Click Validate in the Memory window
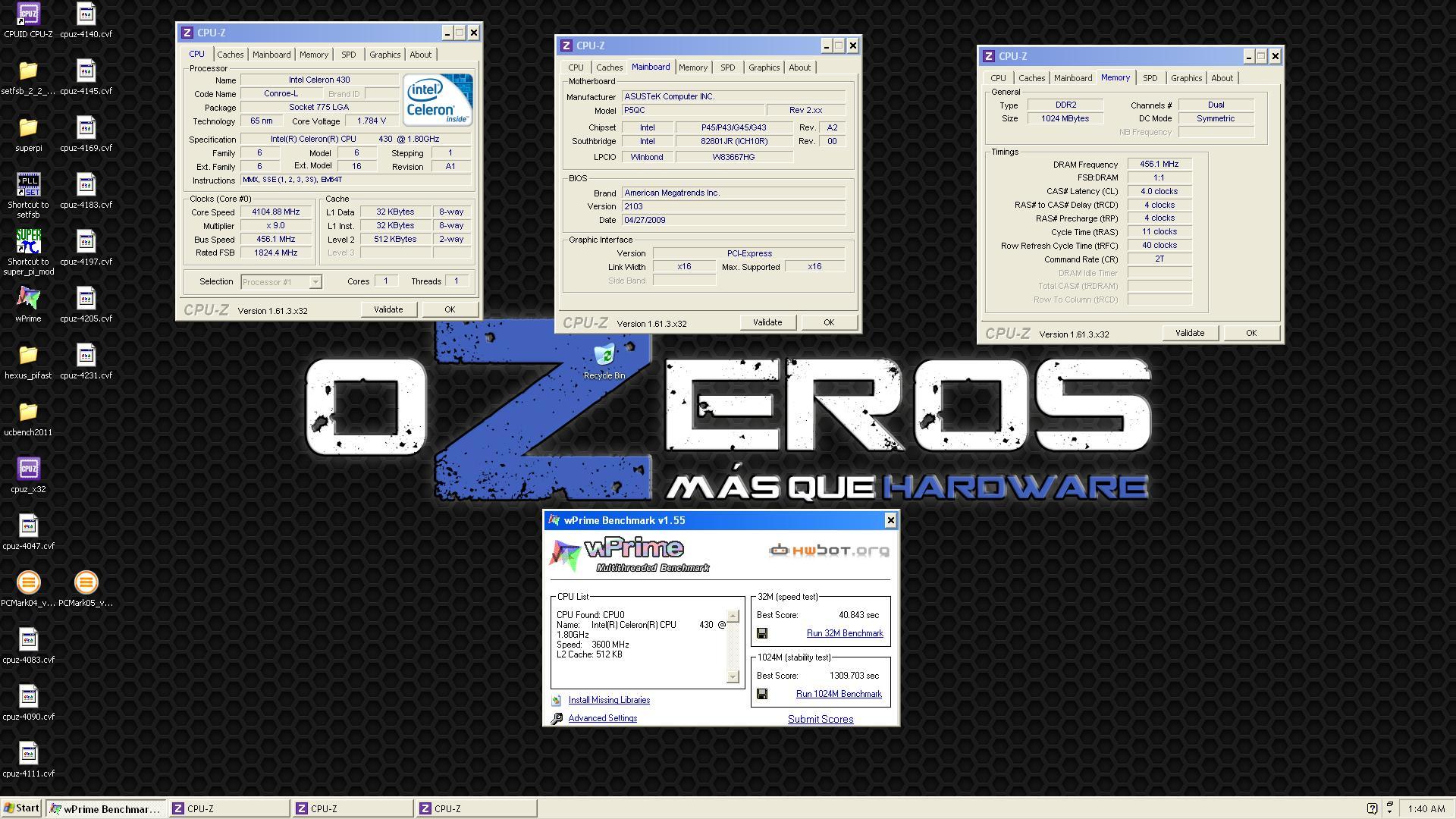Viewport: 1456px width, 819px height. click(1190, 333)
